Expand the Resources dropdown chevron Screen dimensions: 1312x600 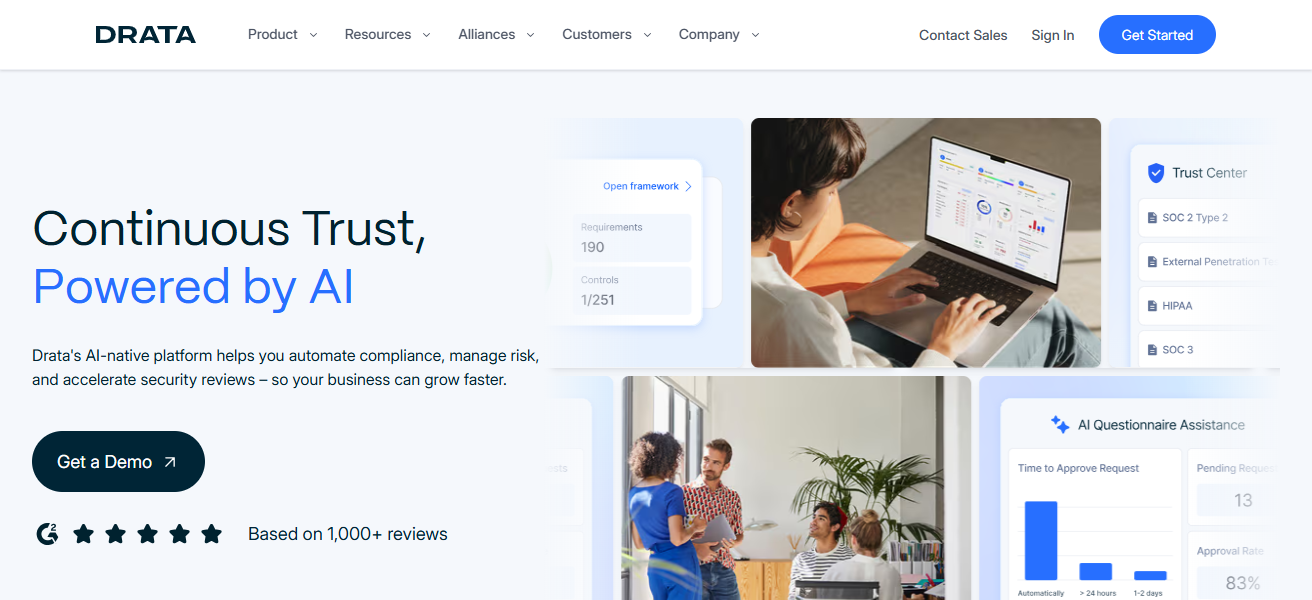(426, 35)
